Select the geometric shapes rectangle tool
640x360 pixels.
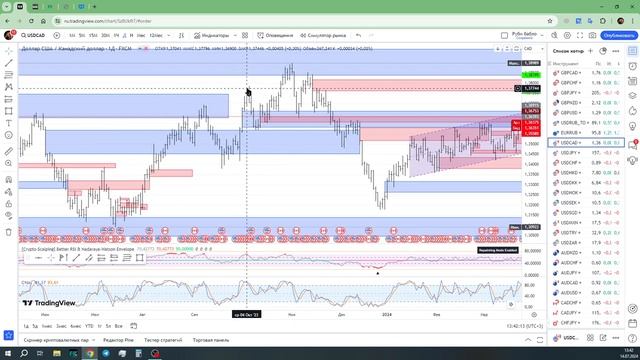point(9,111)
